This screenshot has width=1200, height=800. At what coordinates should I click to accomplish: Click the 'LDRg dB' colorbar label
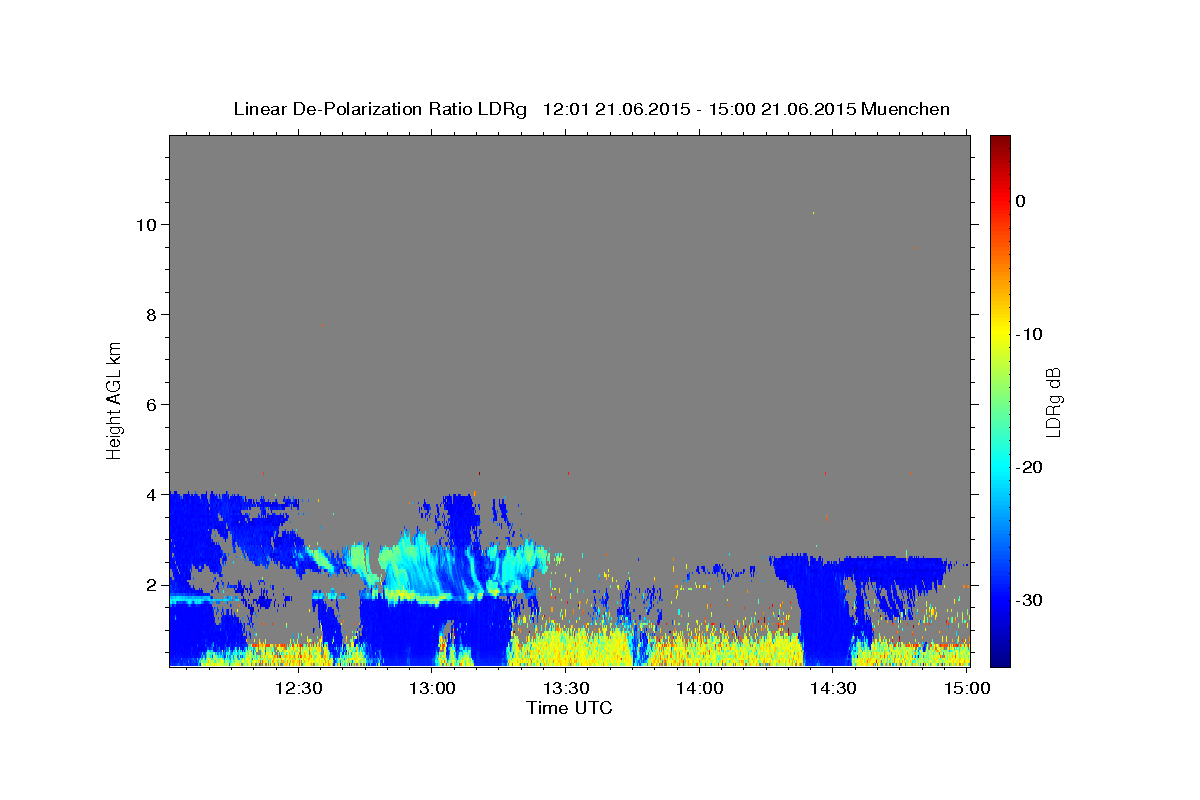tap(1052, 402)
